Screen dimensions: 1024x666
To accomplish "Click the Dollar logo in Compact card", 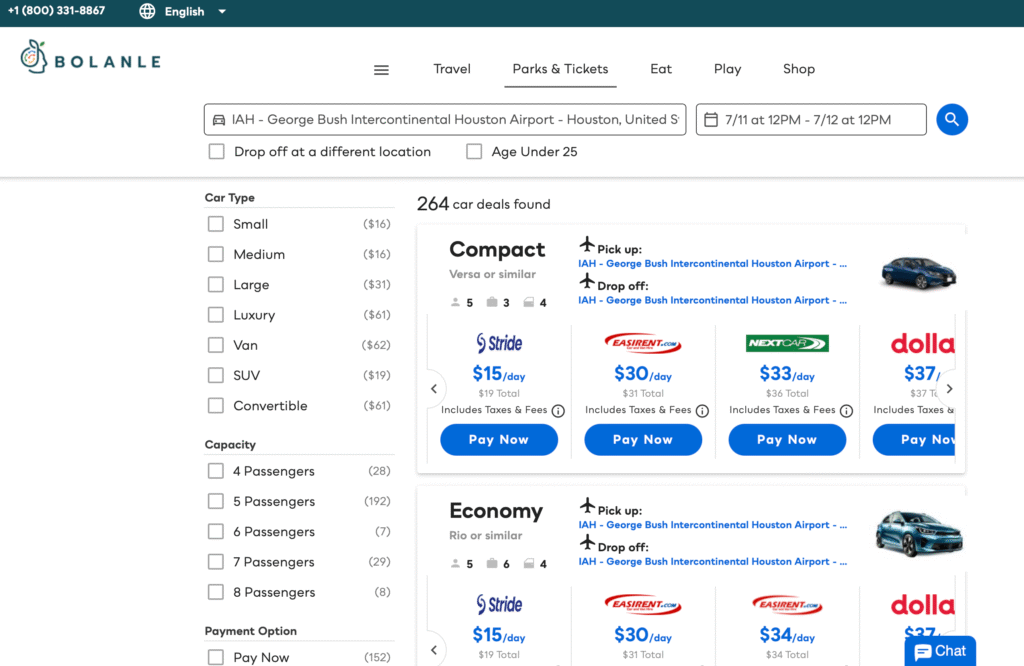I will pyautogui.click(x=922, y=343).
